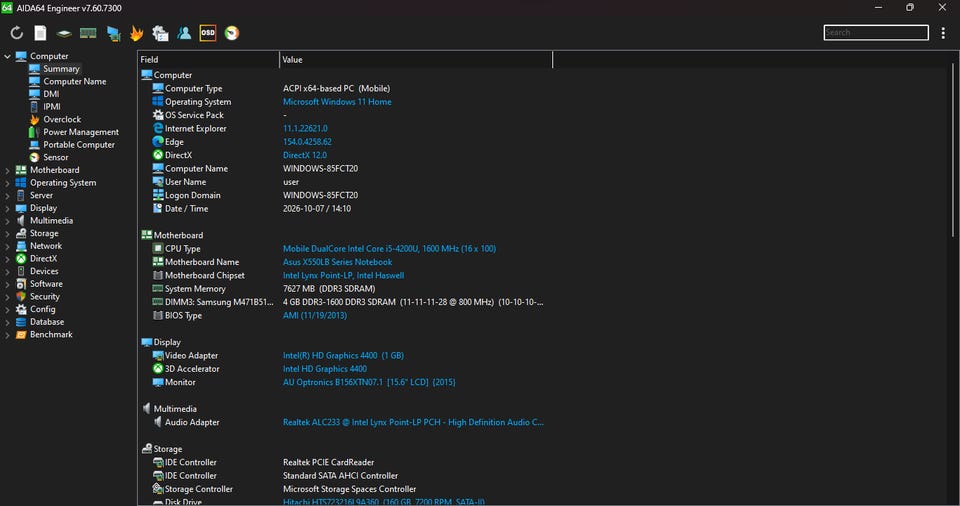Select the Config gear icon
This screenshot has height=506, width=960.
[21, 309]
